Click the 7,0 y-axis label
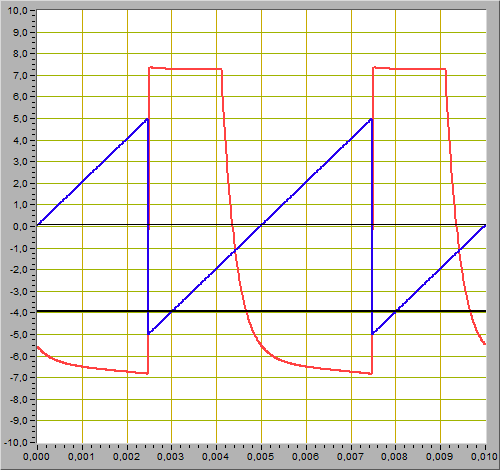500x470 pixels. 20,76
